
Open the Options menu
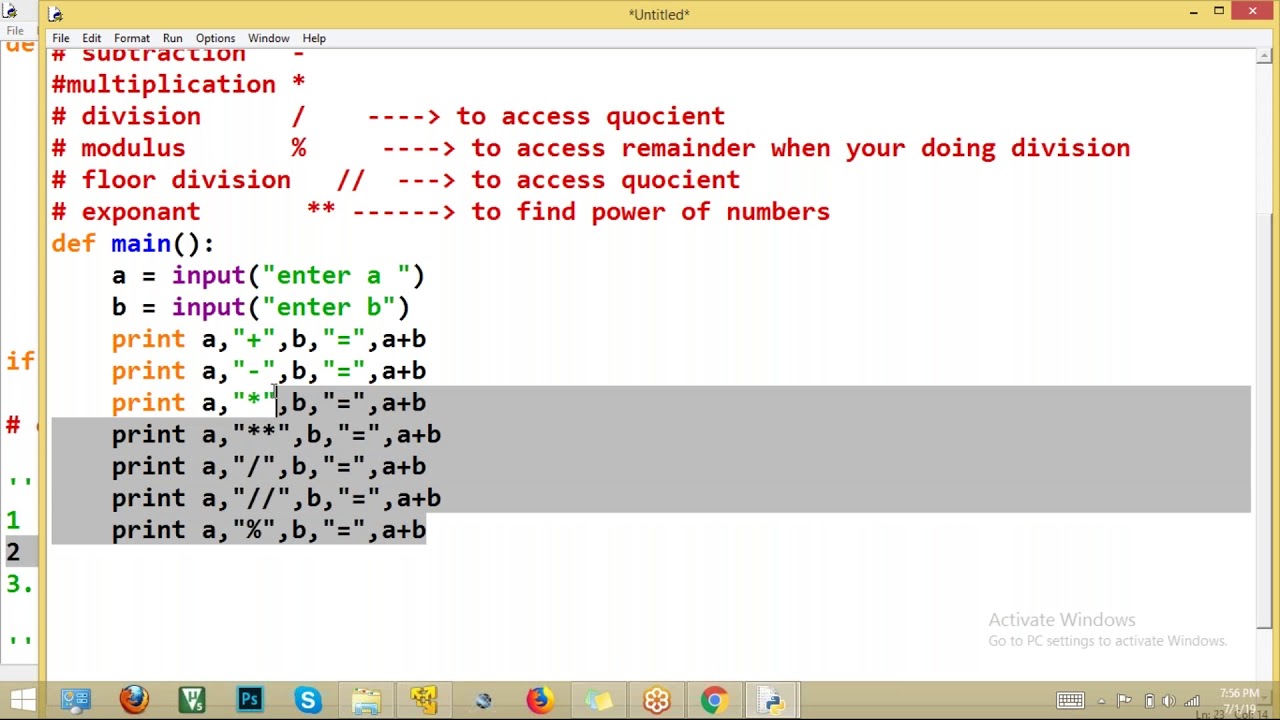[215, 38]
